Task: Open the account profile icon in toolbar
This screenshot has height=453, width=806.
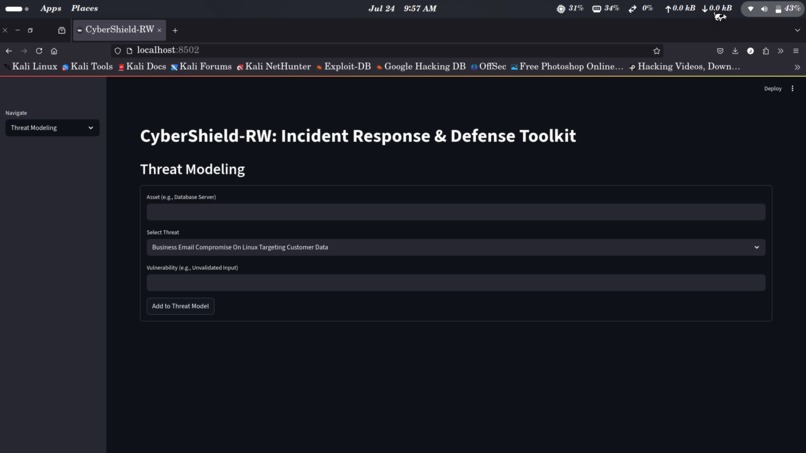Action: (x=750, y=51)
